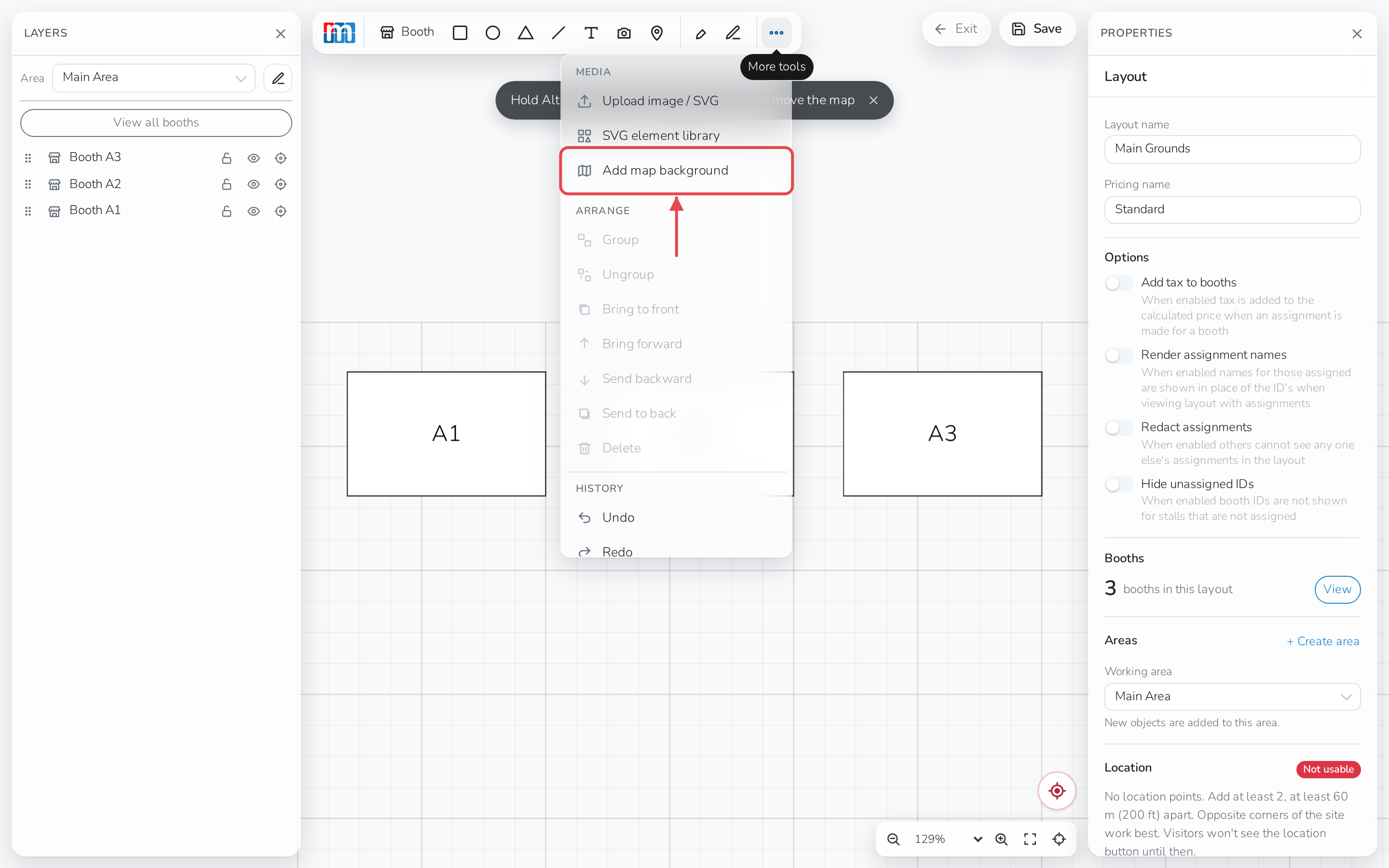Toggle Redact assignments switch
The height and width of the screenshot is (868, 1389).
click(x=1118, y=428)
